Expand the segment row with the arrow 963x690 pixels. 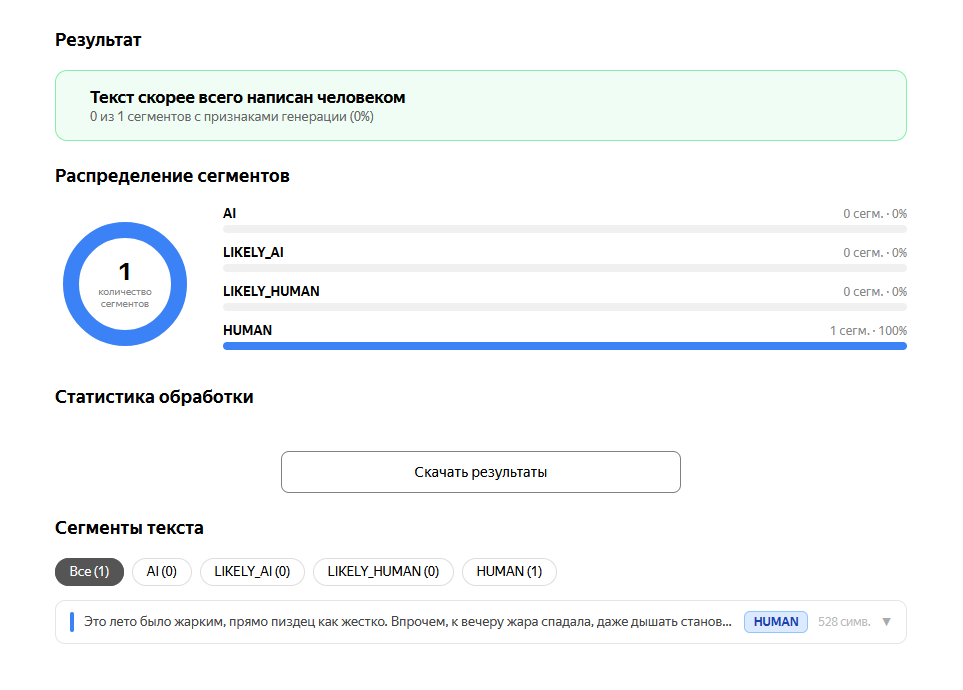click(886, 622)
